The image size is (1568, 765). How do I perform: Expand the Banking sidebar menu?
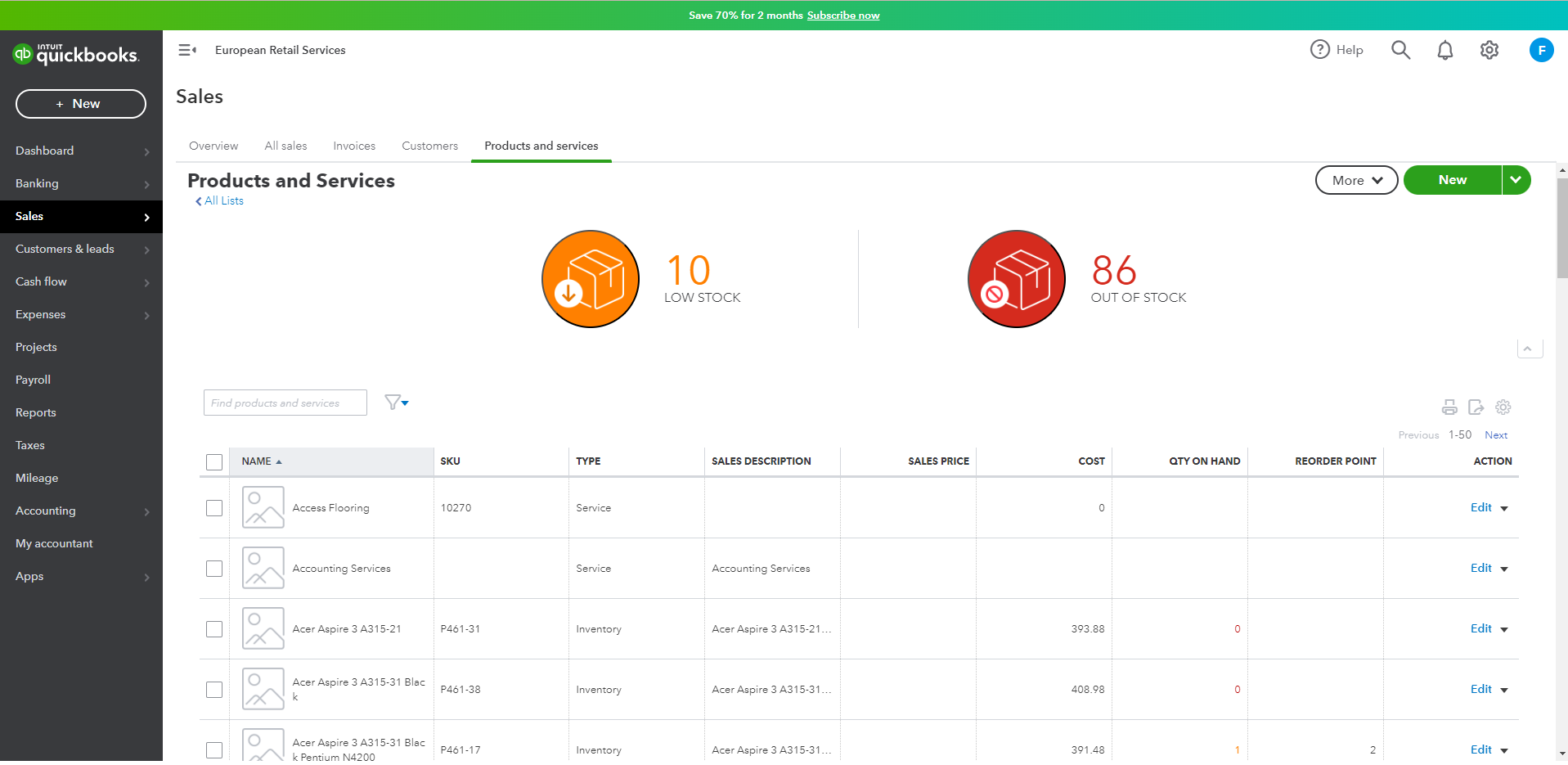click(81, 183)
